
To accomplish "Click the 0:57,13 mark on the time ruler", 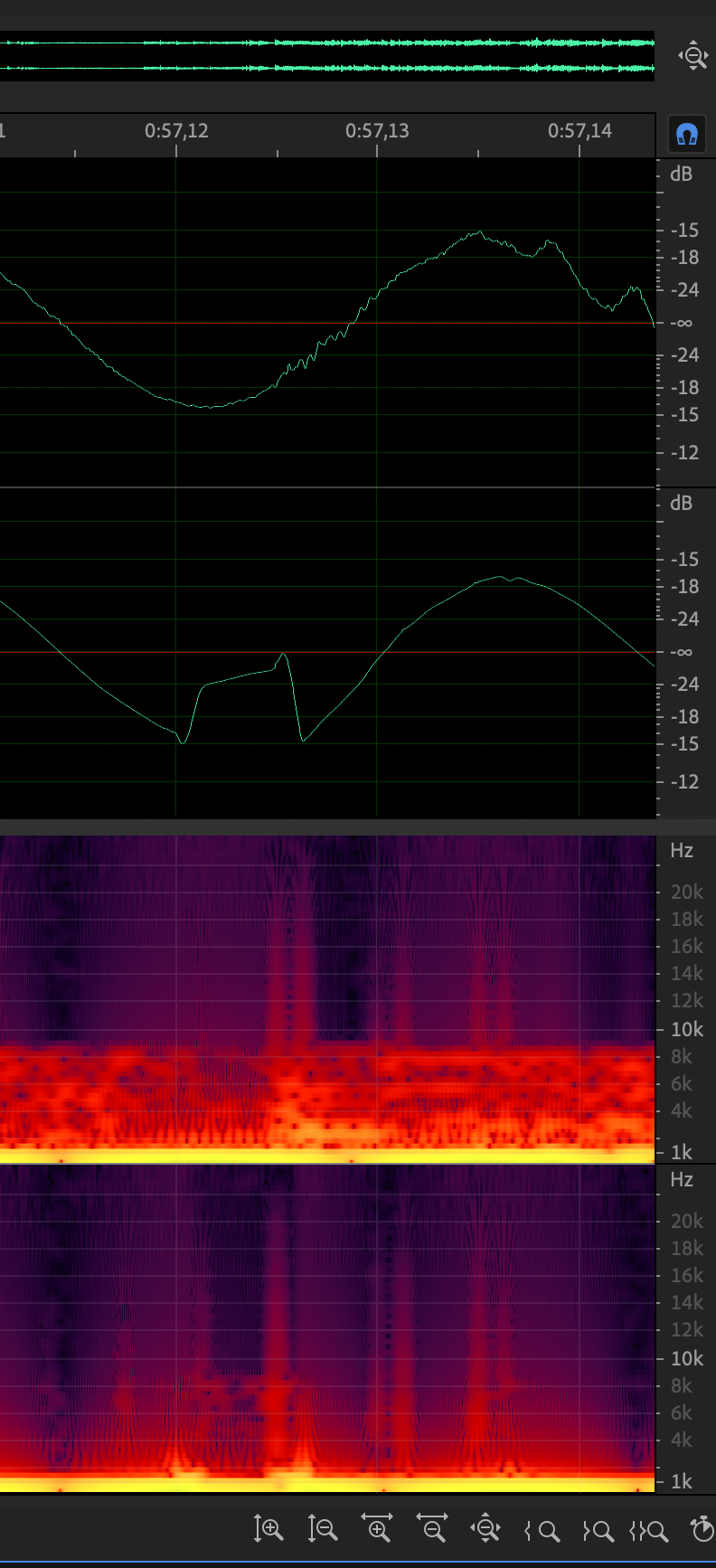I will (x=377, y=132).
